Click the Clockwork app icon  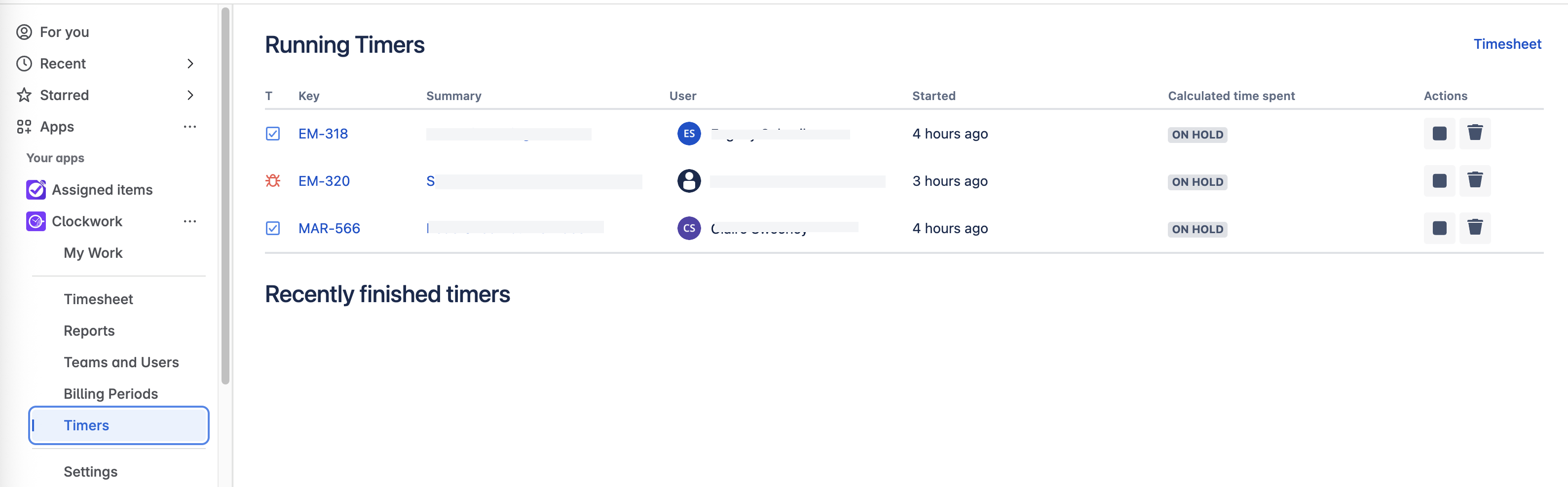[x=36, y=221]
